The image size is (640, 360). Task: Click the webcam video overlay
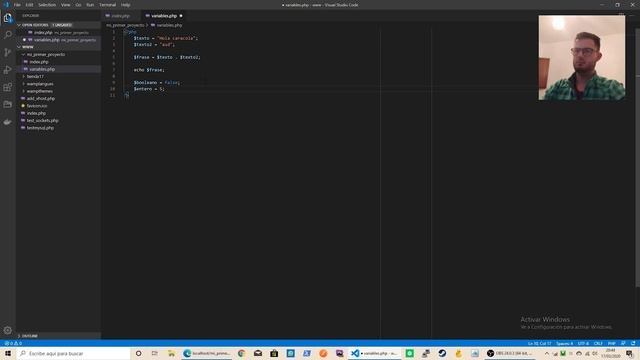point(582,58)
